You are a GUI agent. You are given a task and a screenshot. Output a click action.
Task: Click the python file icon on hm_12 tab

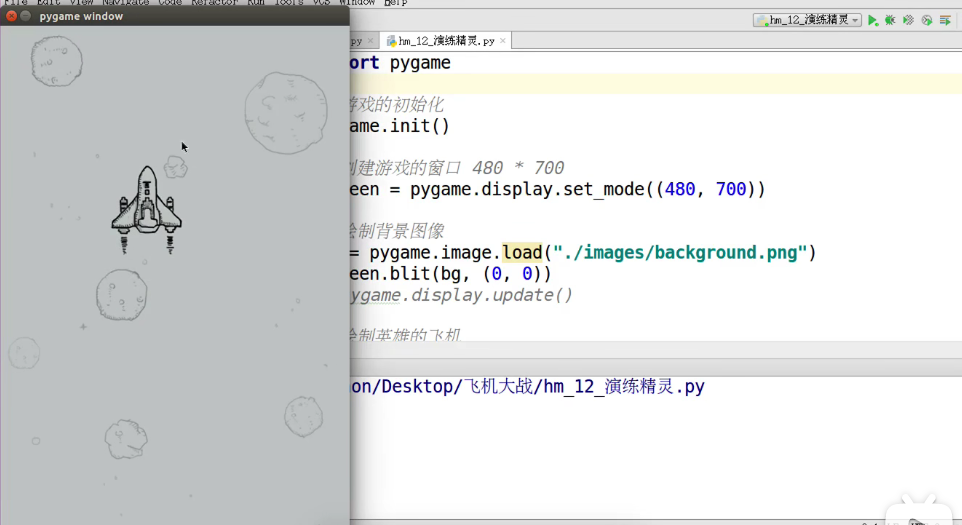[x=391, y=41]
